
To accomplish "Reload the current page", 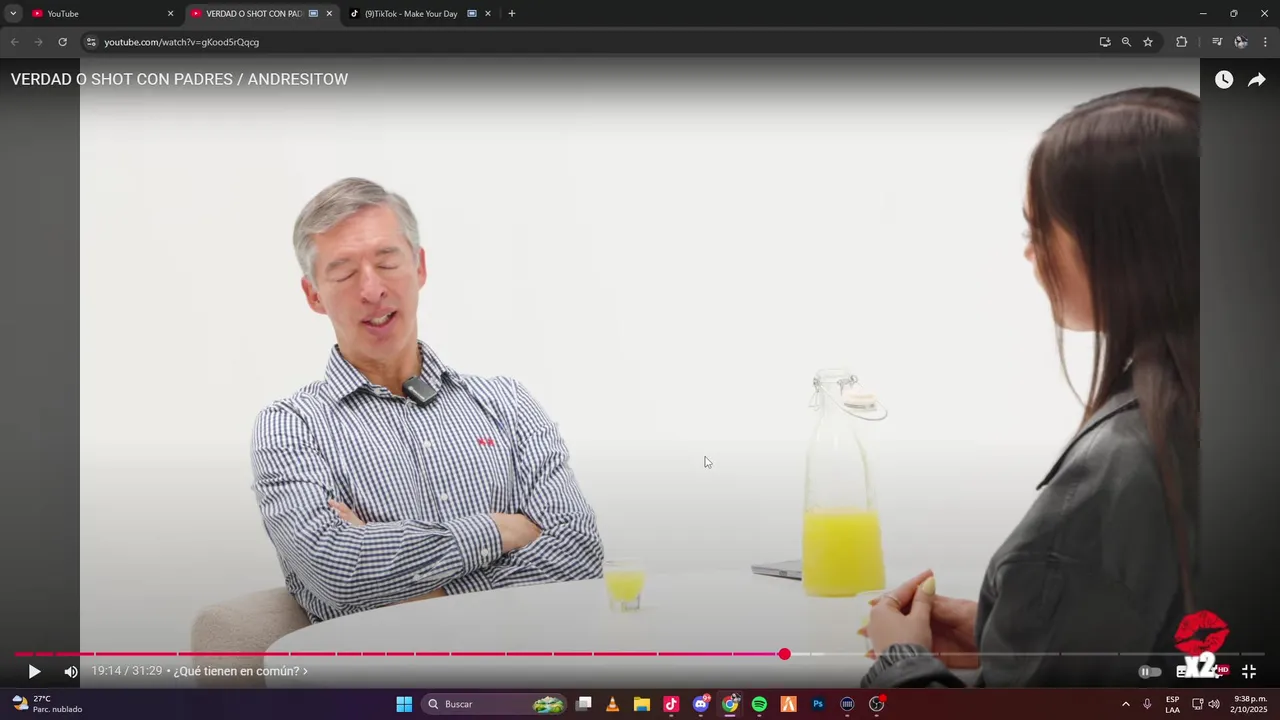I will coord(62,42).
